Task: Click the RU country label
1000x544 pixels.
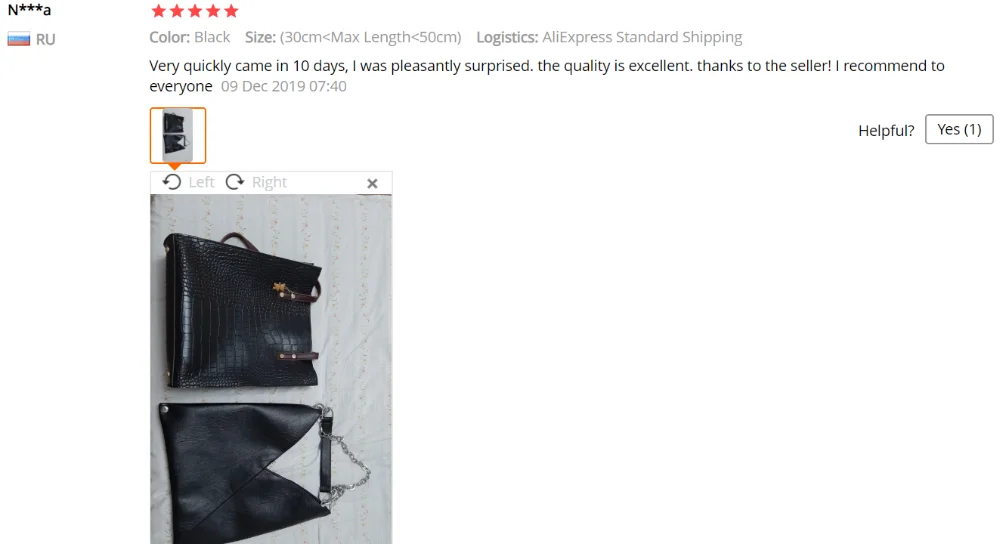Action: 45,40
